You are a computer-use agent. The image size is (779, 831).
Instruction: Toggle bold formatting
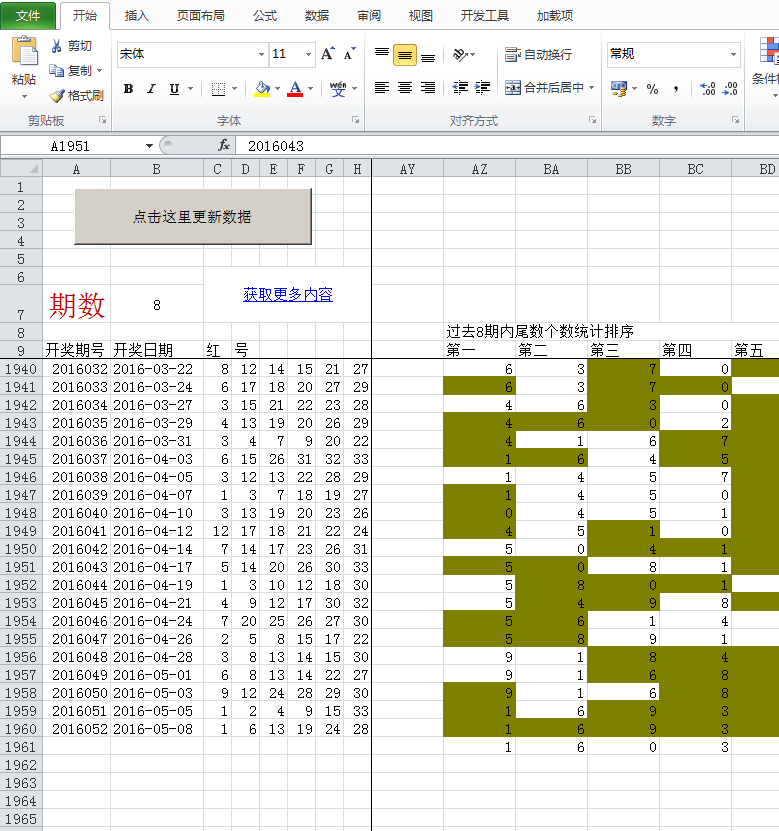coord(128,89)
